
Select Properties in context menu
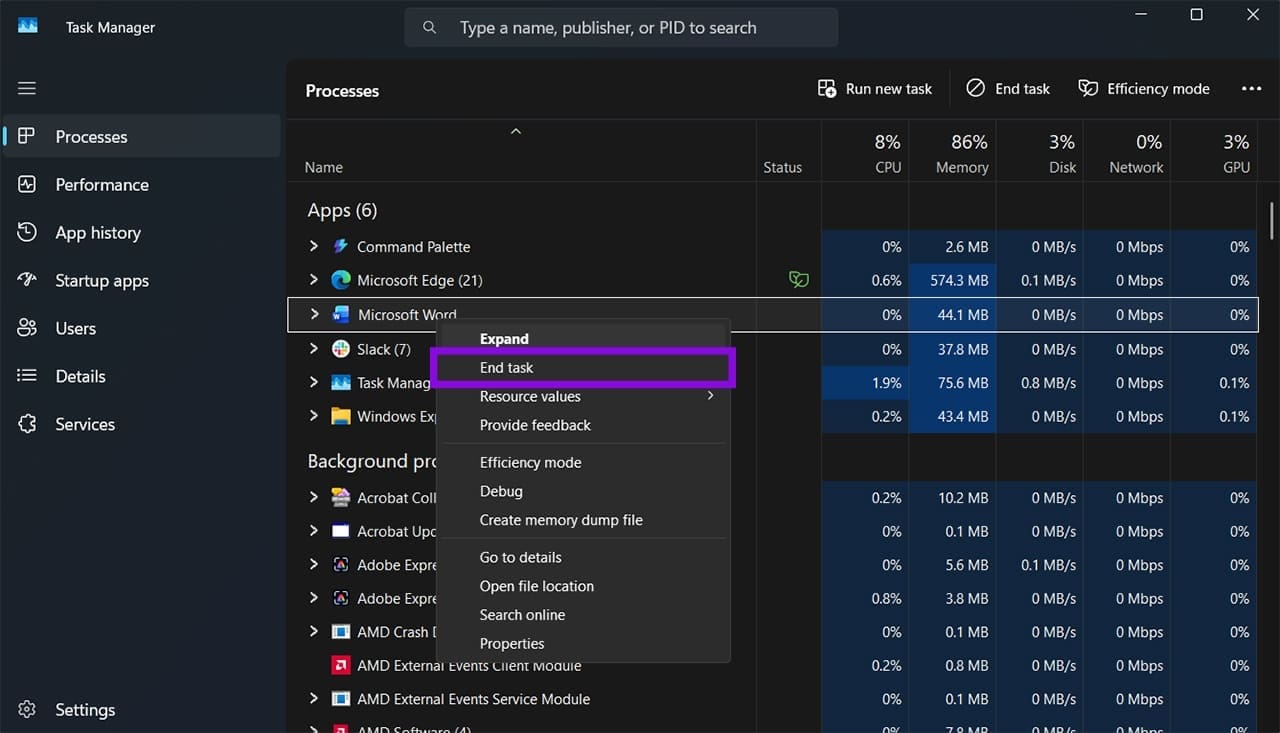click(x=583, y=644)
